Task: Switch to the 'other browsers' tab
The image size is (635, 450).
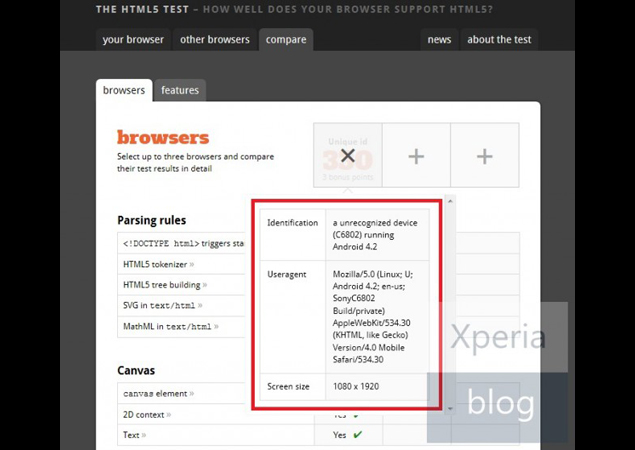Action: (x=214, y=40)
